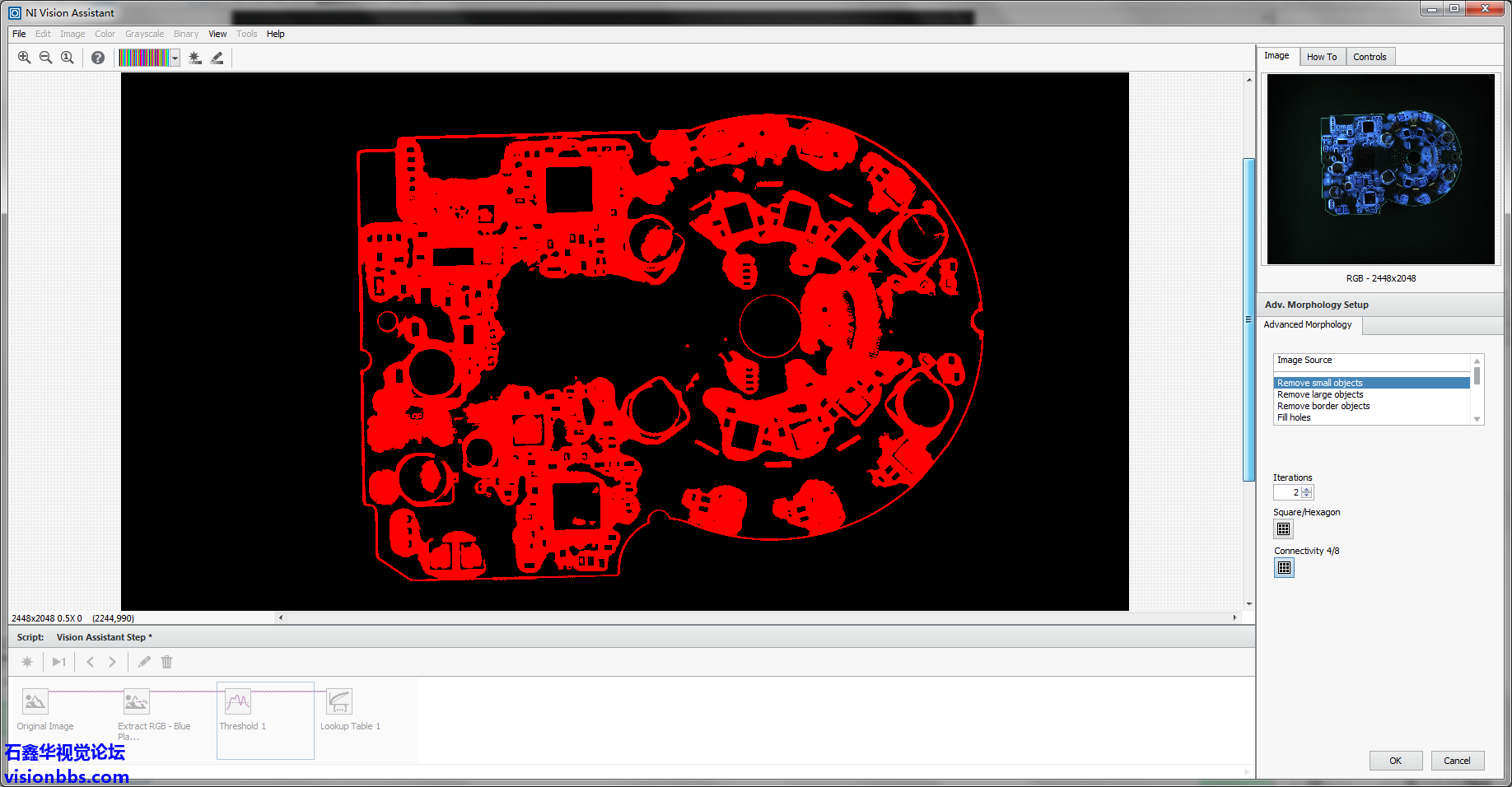Choose Fill holes in the operation list
The image size is (1512, 787).
1294,417
